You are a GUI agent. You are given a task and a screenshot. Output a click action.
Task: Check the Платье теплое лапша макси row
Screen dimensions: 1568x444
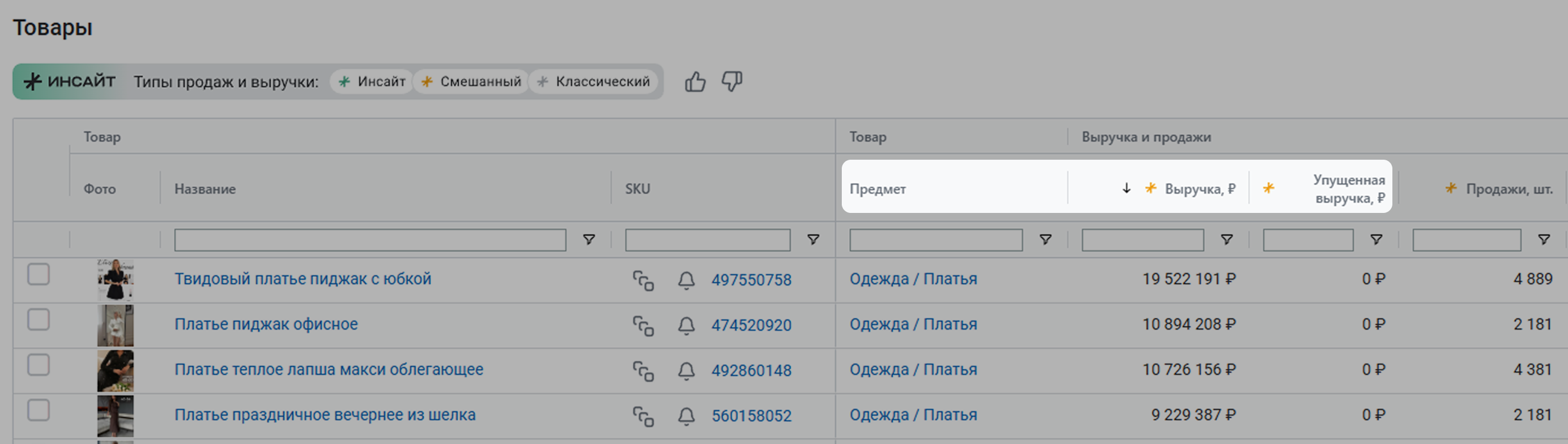tap(39, 365)
